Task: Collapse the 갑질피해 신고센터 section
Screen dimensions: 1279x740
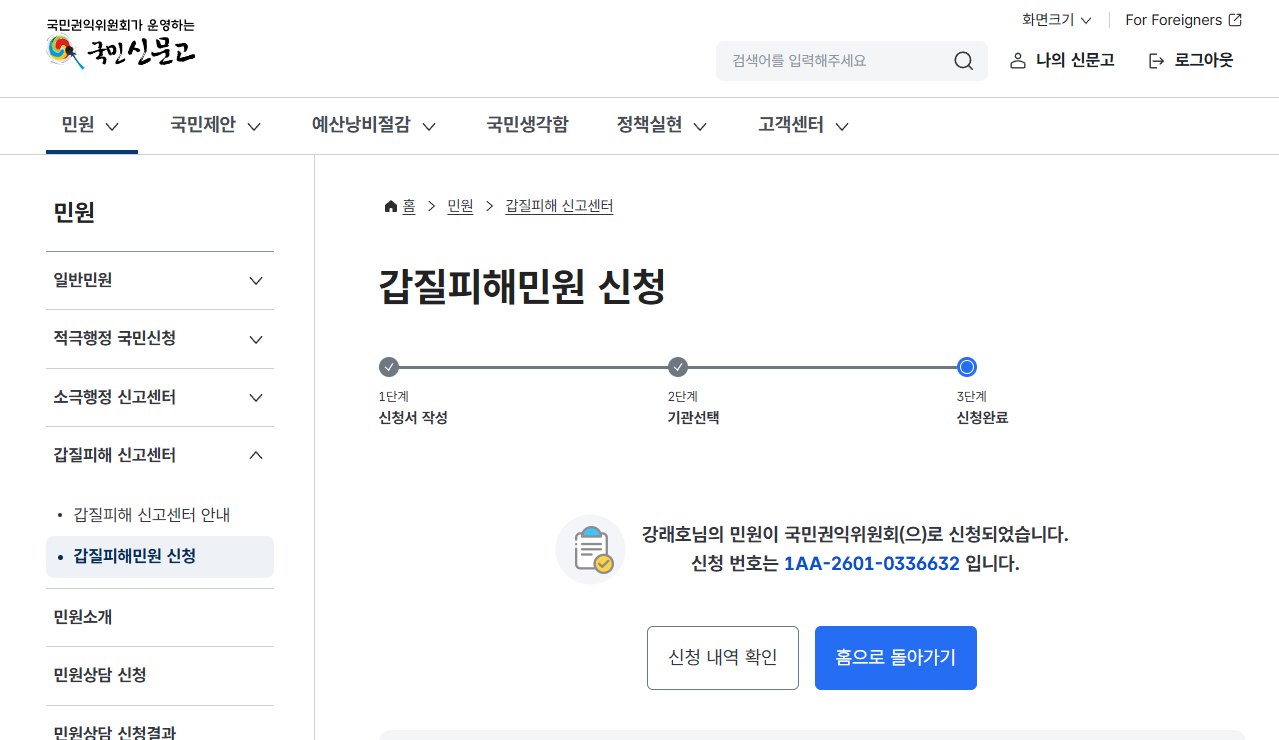Action: click(256, 456)
